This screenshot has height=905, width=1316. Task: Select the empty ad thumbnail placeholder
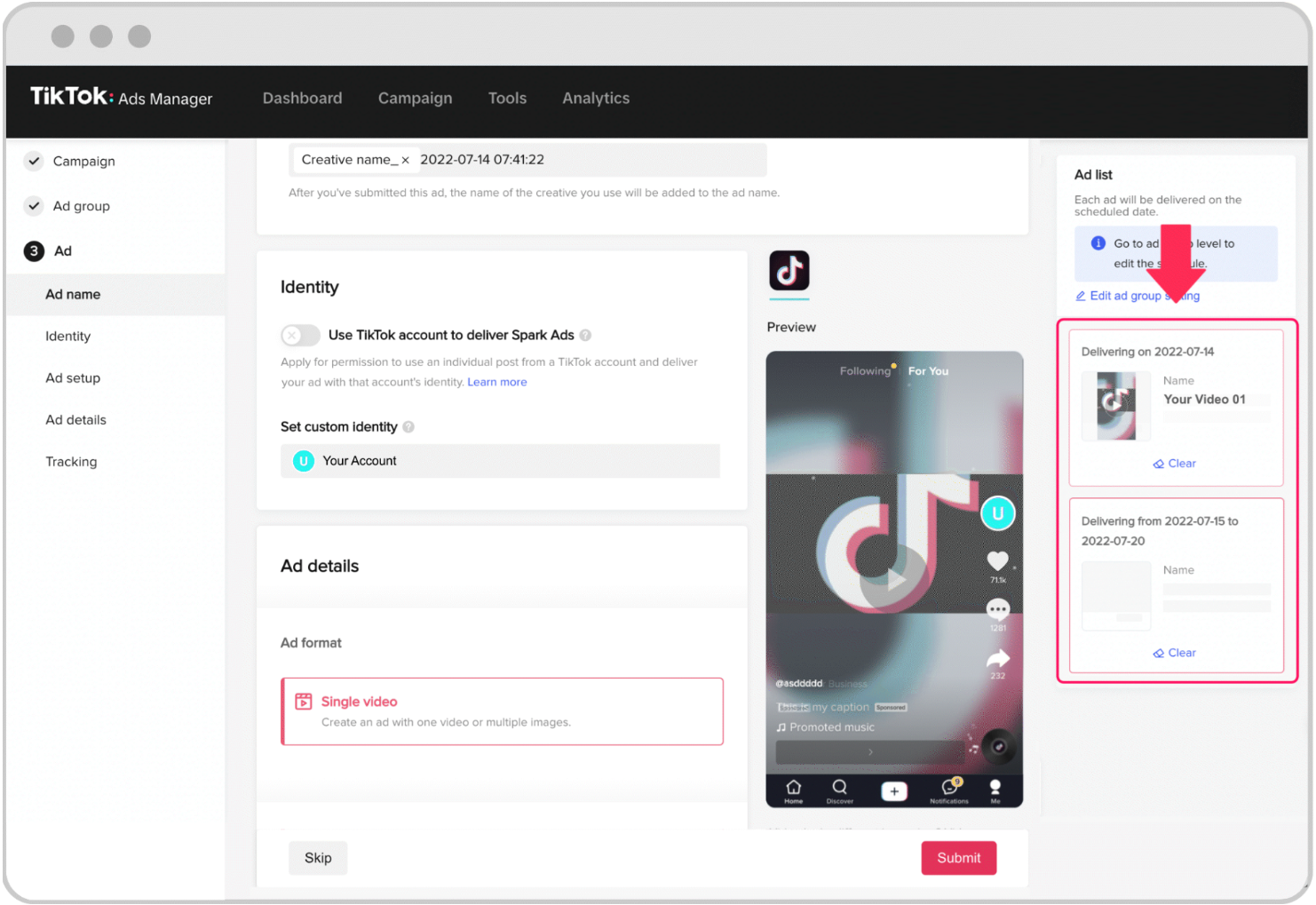pyautogui.click(x=1116, y=595)
